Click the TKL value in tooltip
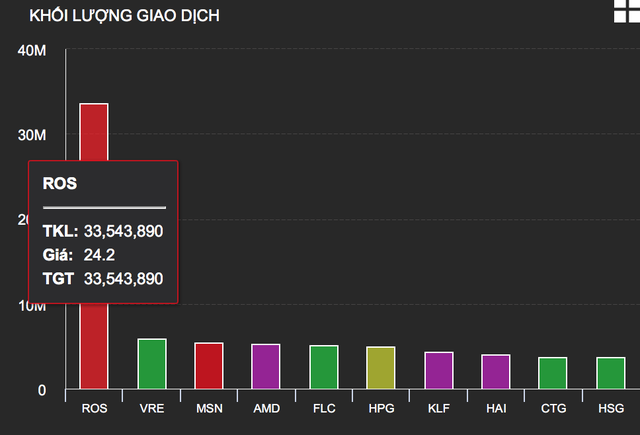This screenshot has width=640, height=435. coord(123,231)
